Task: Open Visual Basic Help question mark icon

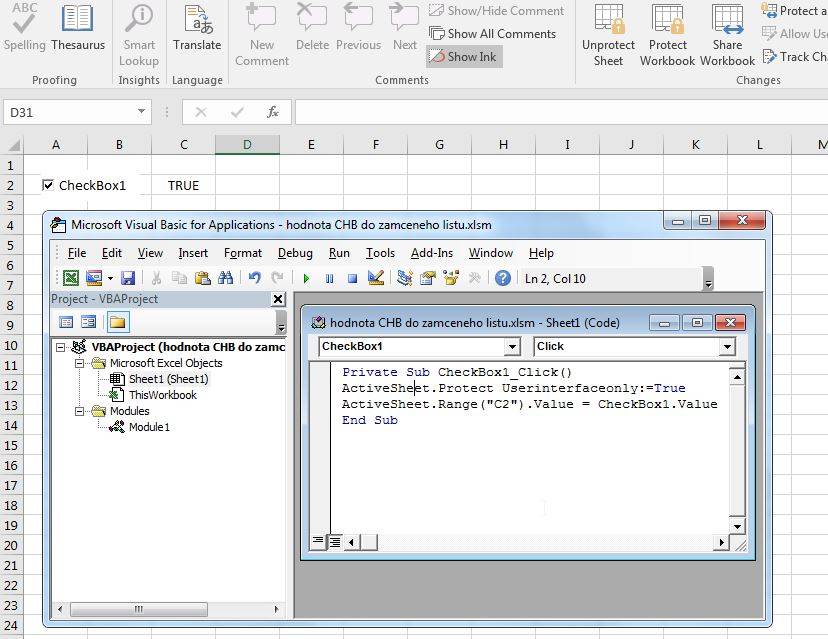Action: coord(503,278)
